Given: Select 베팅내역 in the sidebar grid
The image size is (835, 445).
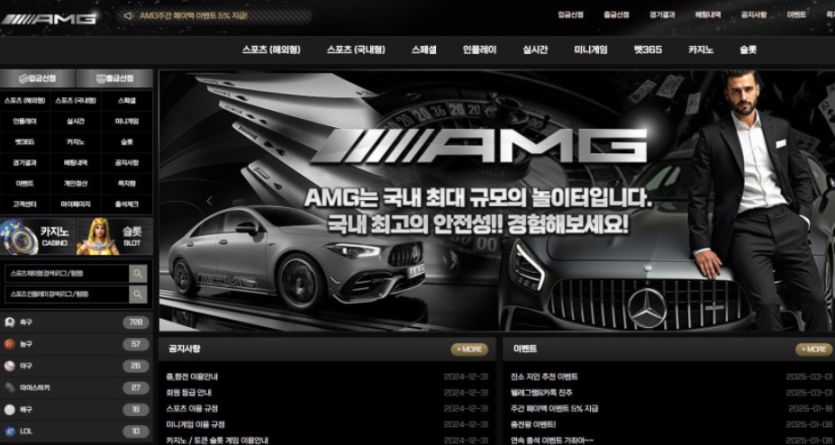Looking at the screenshot, I should click(76, 163).
